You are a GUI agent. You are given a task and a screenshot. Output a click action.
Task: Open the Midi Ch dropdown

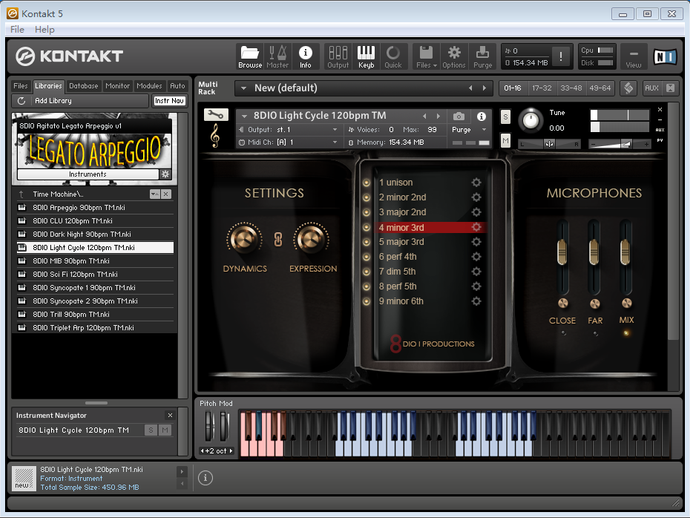pos(289,143)
